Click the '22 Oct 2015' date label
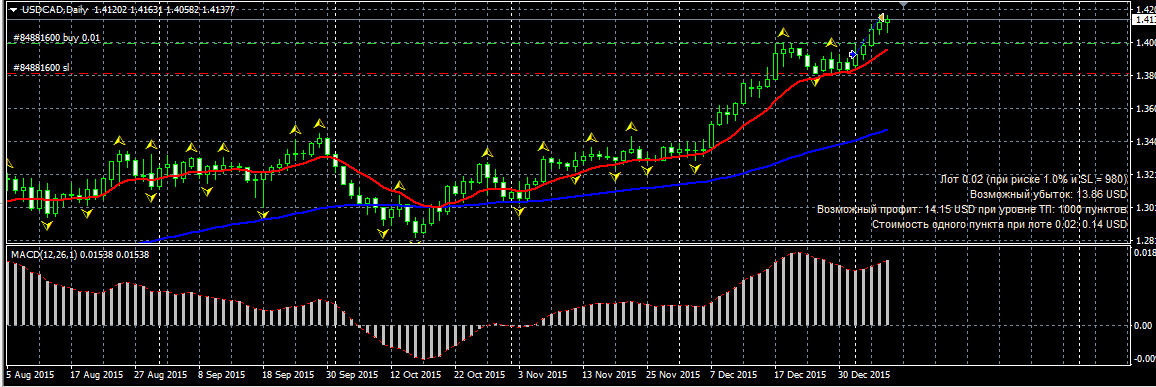 [481, 374]
